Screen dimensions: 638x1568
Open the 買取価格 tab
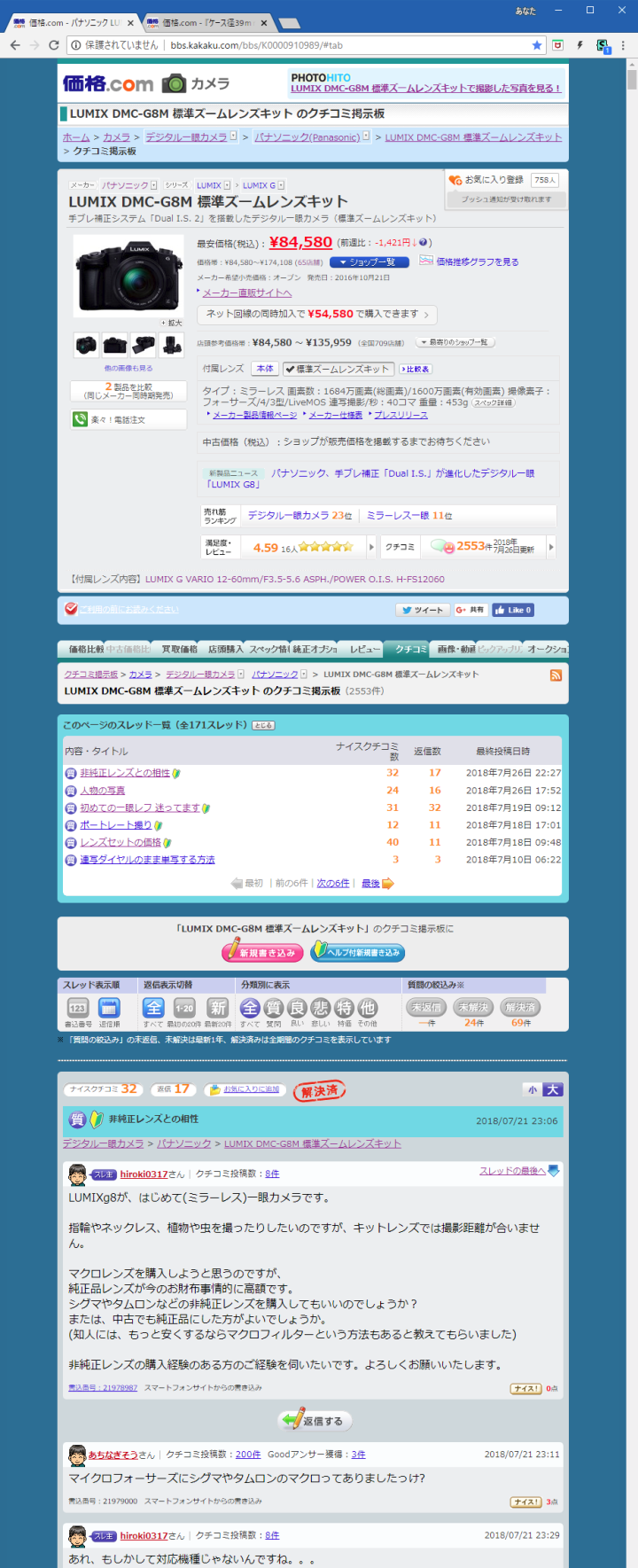click(174, 649)
